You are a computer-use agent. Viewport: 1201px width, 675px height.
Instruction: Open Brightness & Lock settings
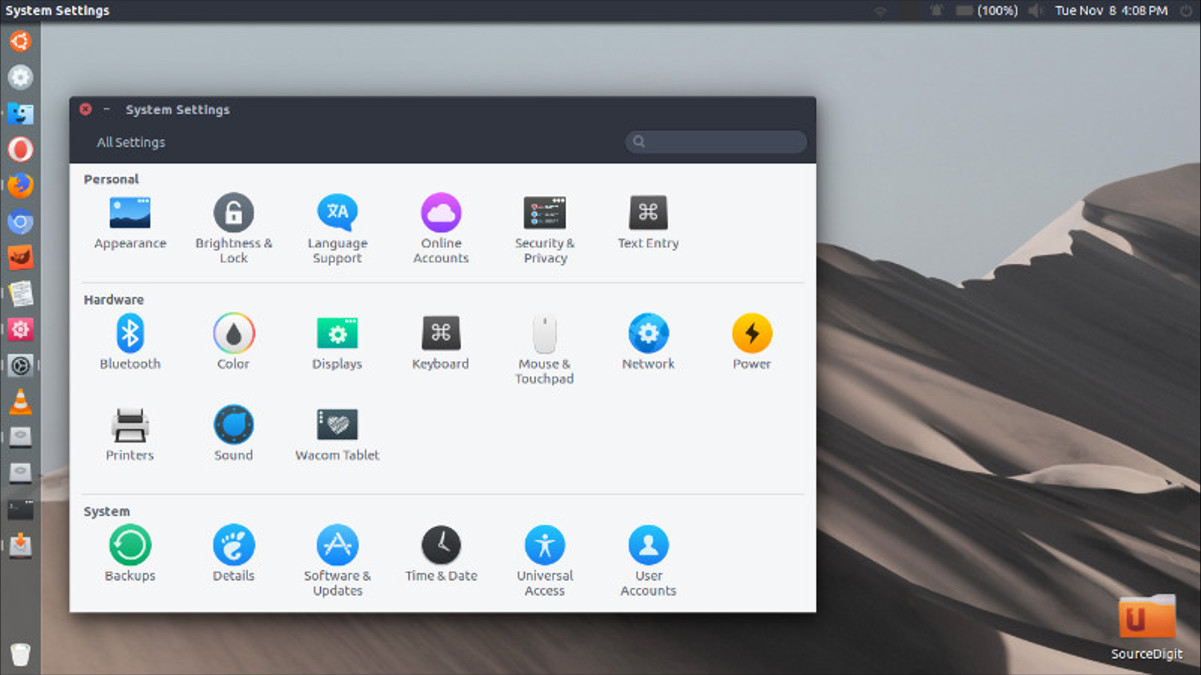(x=233, y=228)
